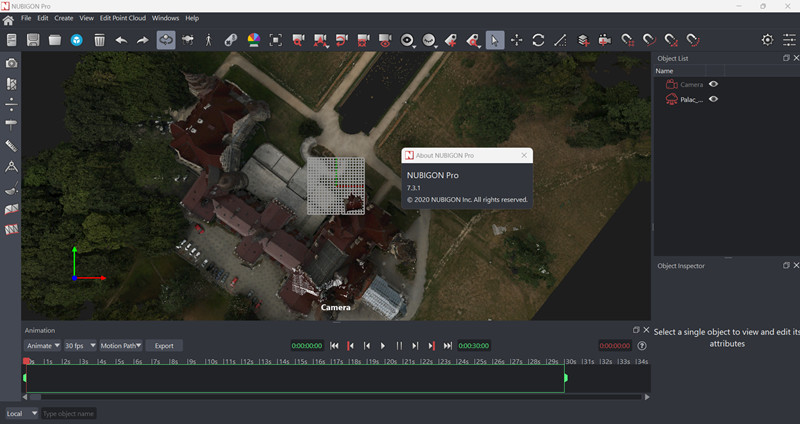Click the tag with red plus icon
The height and width of the screenshot is (424, 800).
tap(451, 40)
